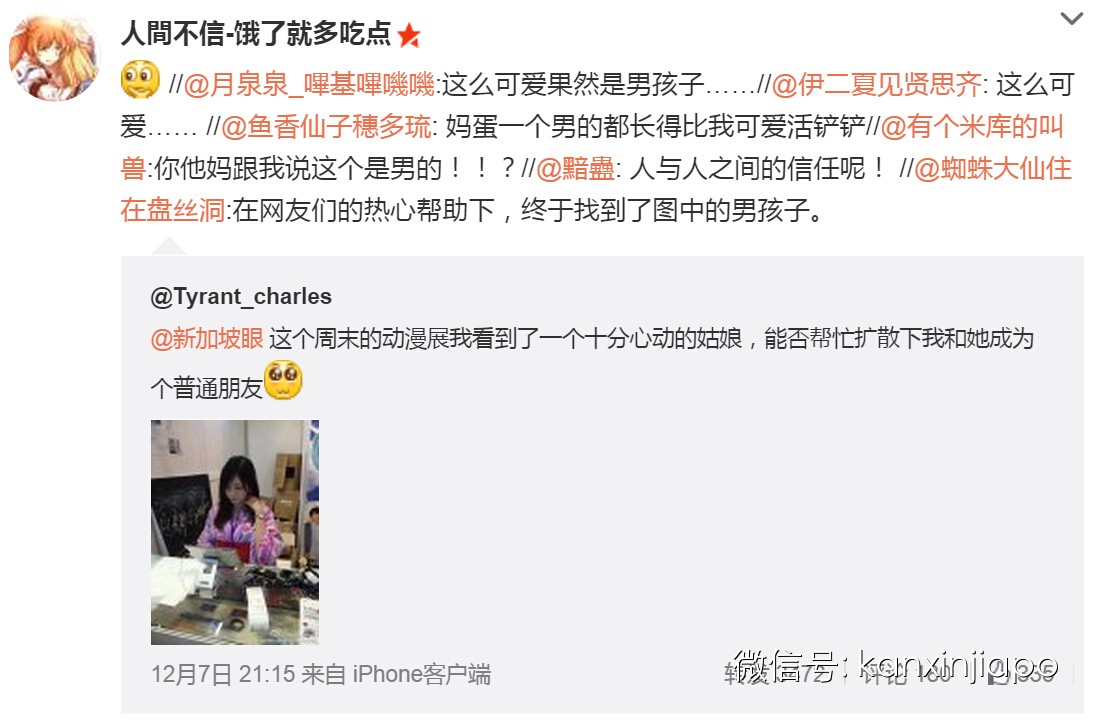Go to @鱼香仙子穗多琉 user page

[326, 127]
